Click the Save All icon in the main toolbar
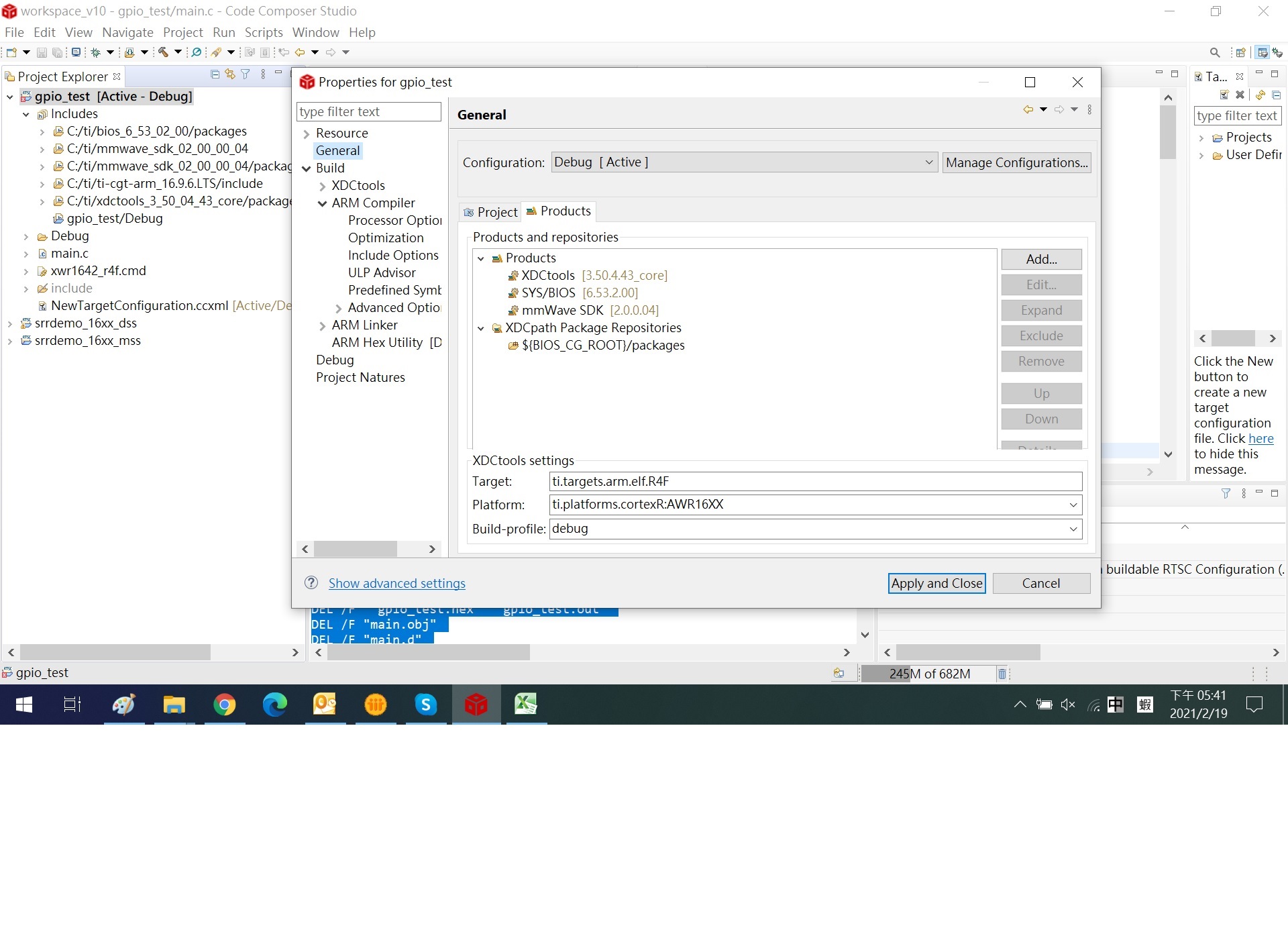Screen dimensions: 1288x934 58,52
